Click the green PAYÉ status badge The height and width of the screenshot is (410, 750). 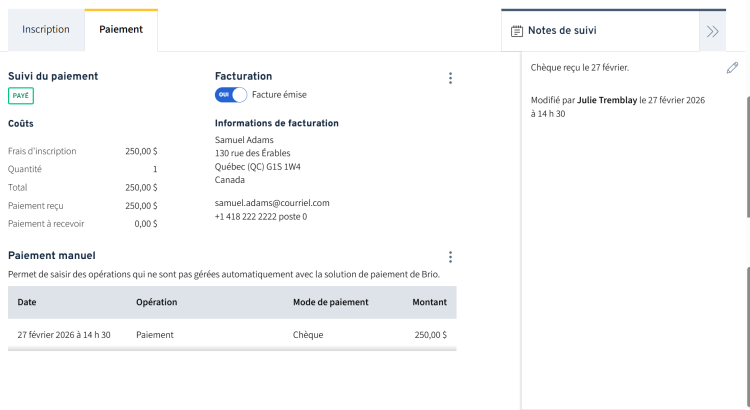(x=21, y=96)
